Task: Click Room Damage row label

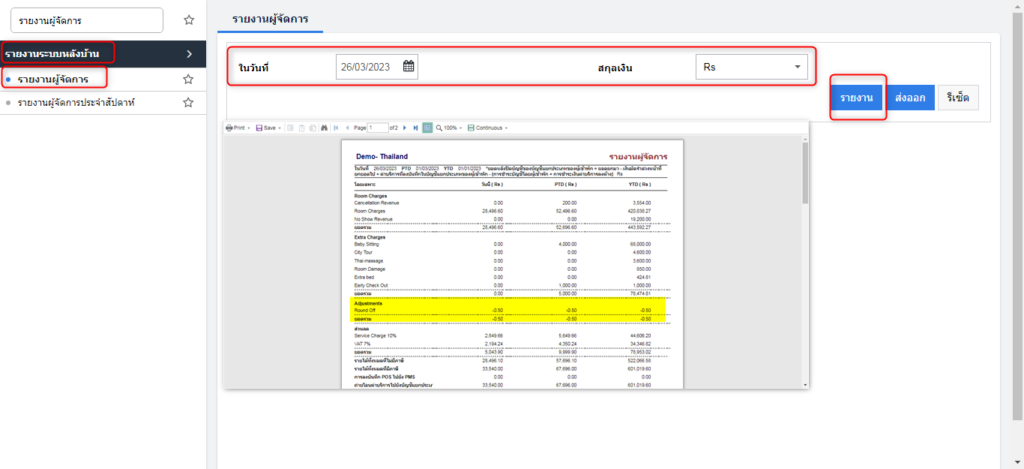Action: coord(370,268)
